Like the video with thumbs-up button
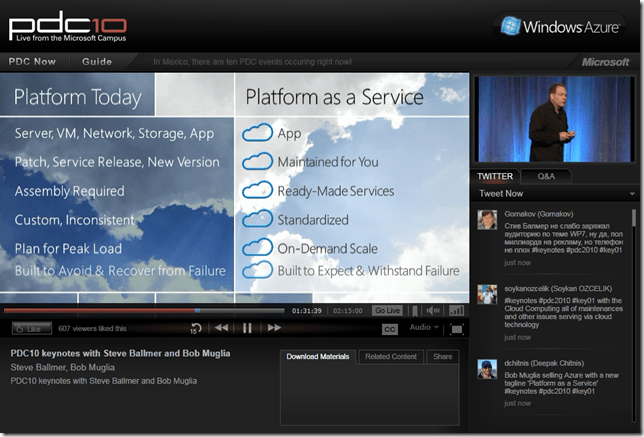 pos(32,328)
